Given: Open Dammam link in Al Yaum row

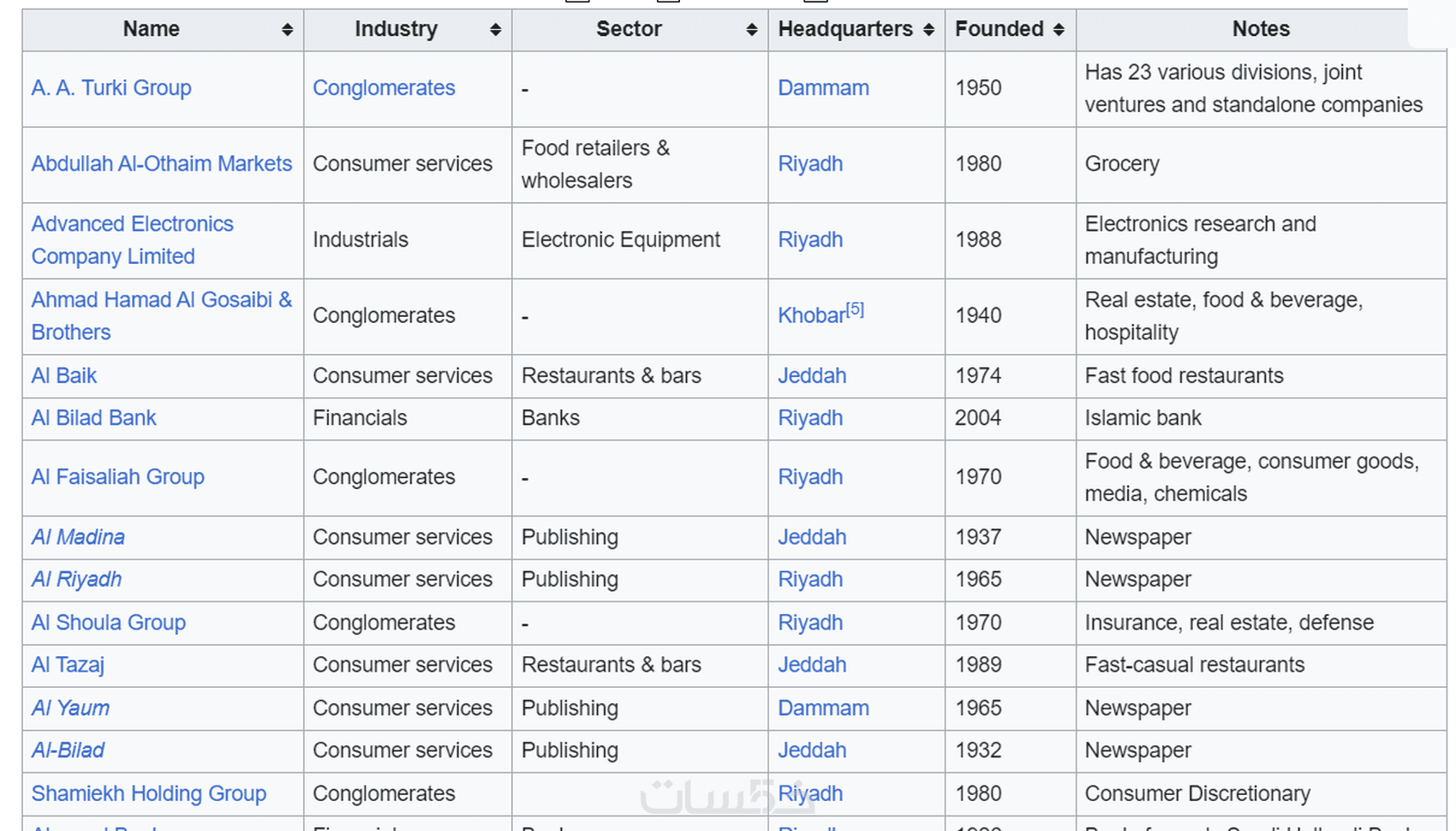Looking at the screenshot, I should (x=823, y=708).
